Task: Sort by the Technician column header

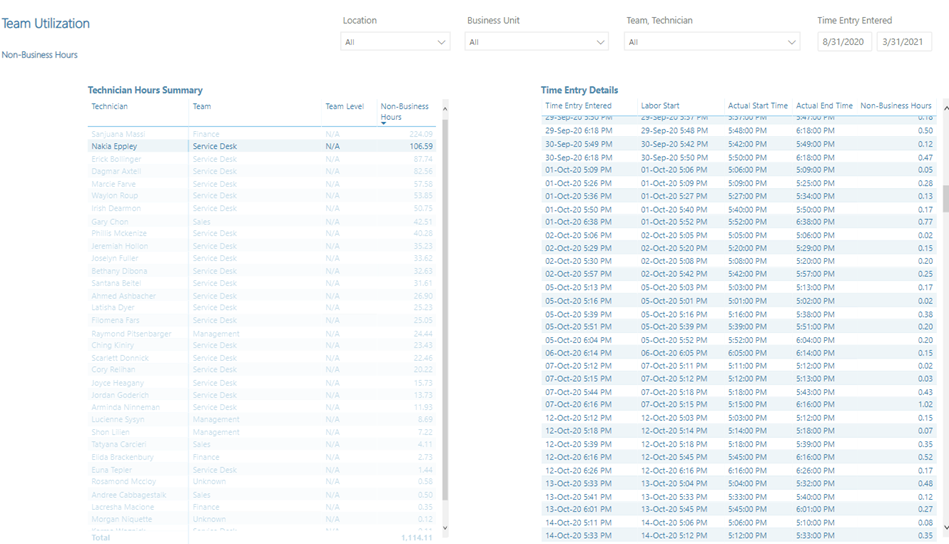Action: click(110, 106)
